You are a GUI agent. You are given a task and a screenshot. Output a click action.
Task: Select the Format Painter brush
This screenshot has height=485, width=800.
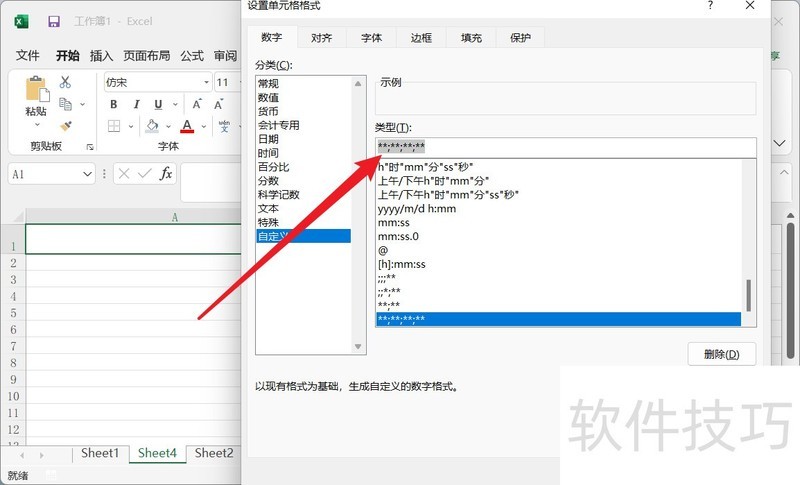[65, 126]
